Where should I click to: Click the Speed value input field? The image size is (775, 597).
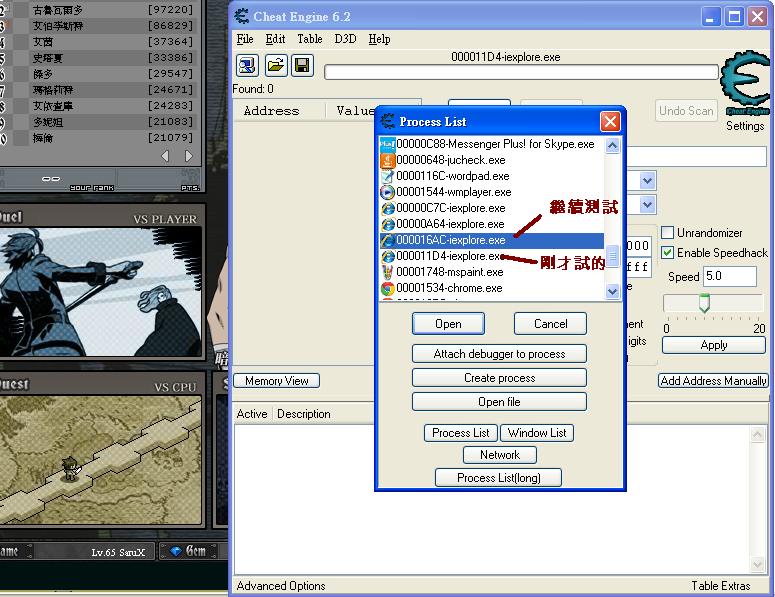pyautogui.click(x=730, y=276)
